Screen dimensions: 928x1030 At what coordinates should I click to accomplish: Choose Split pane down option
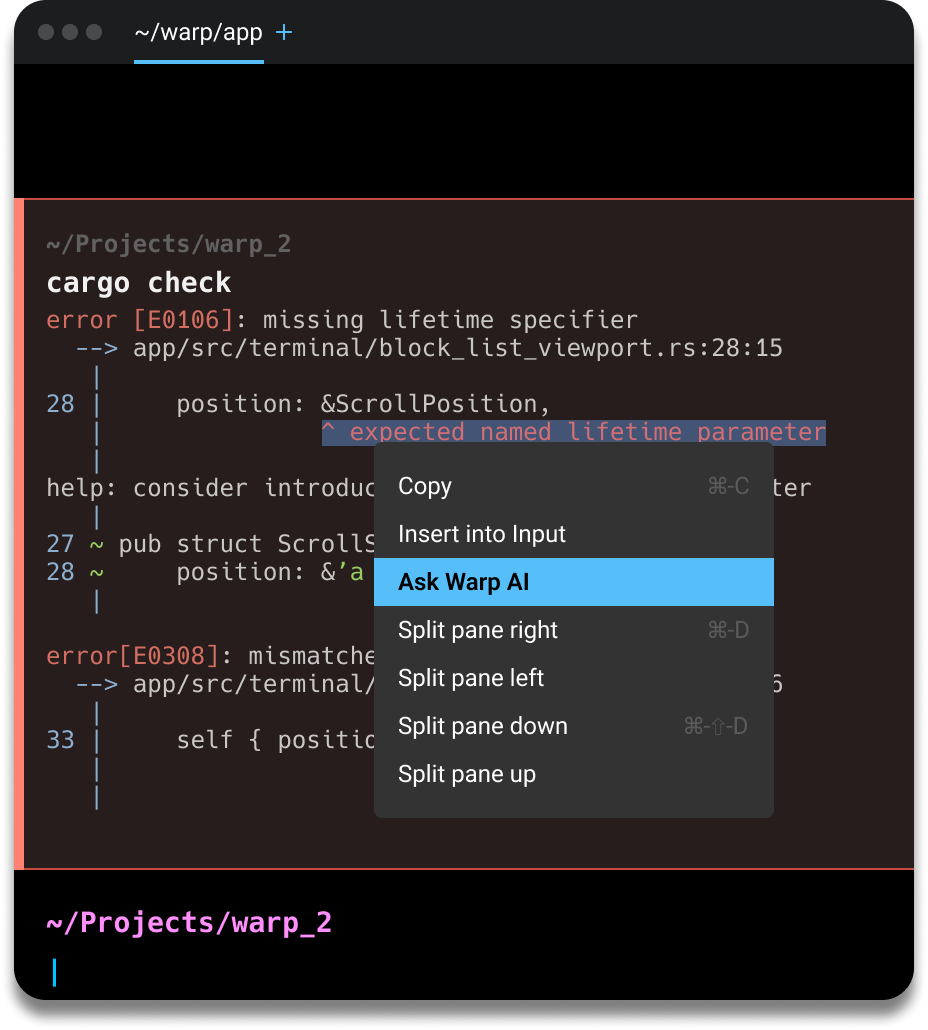tap(573, 726)
